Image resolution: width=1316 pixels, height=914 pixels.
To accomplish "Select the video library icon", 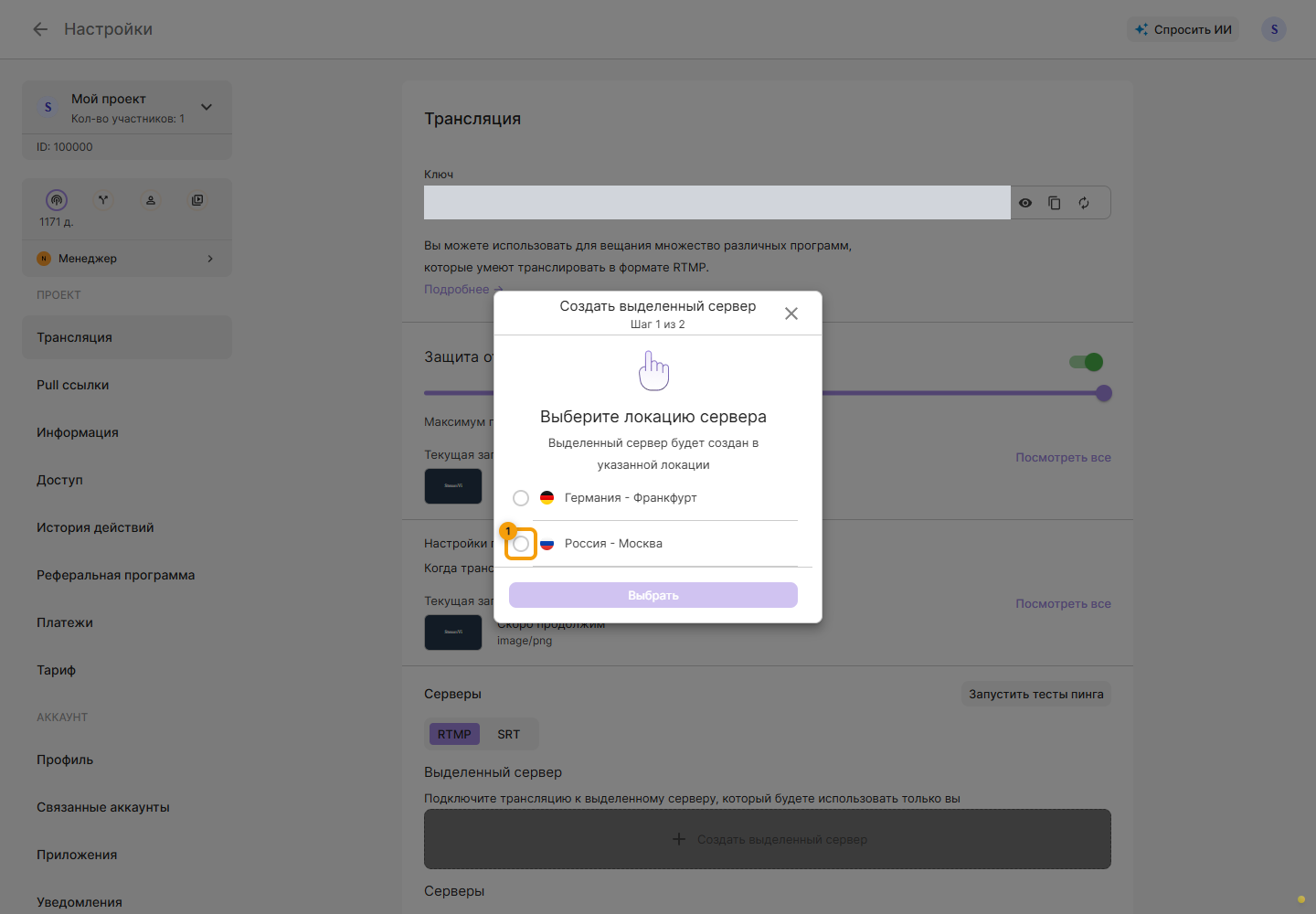I will pyautogui.click(x=197, y=200).
